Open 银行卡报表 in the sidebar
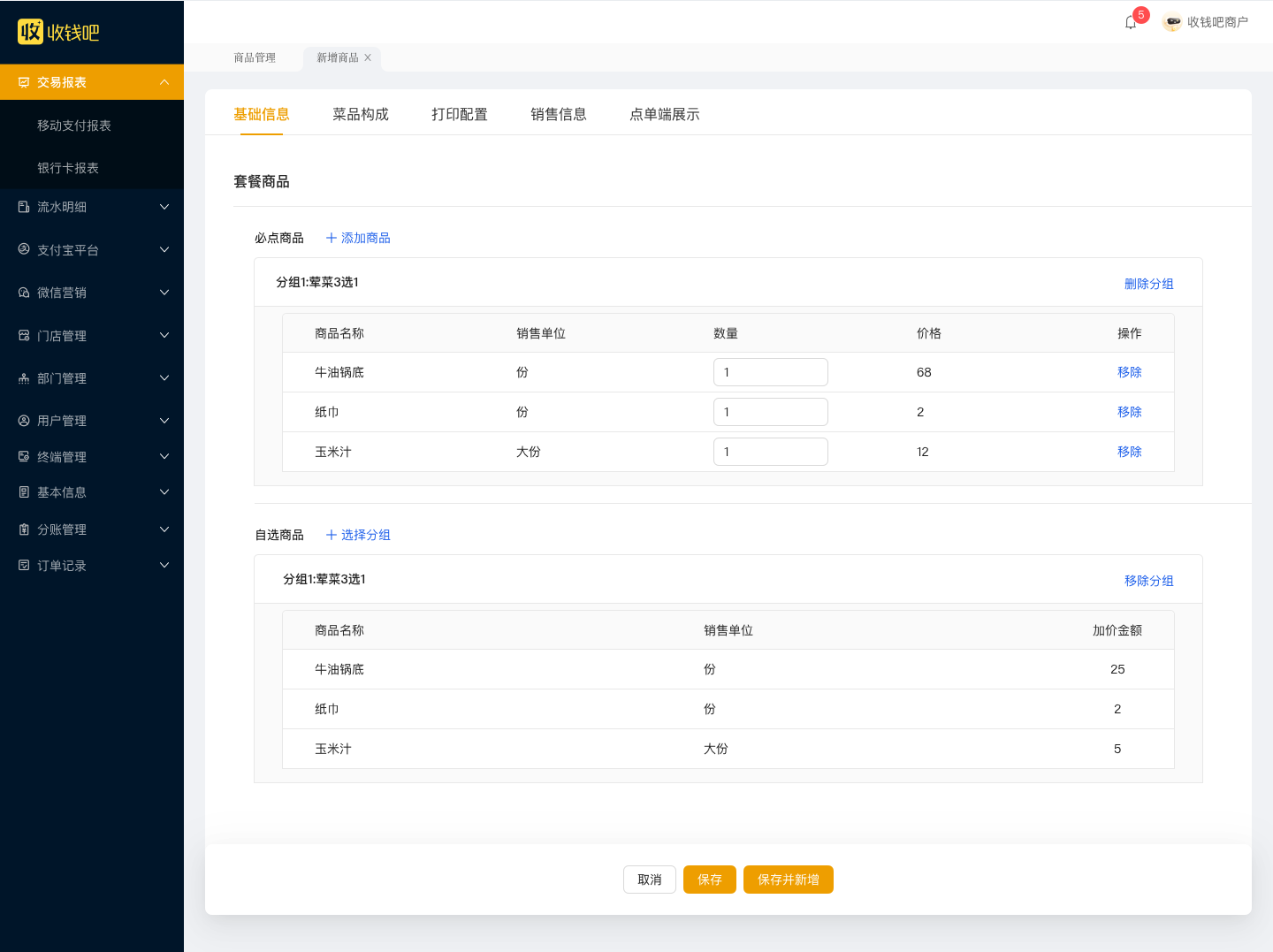This screenshot has width=1273, height=952. click(x=68, y=168)
